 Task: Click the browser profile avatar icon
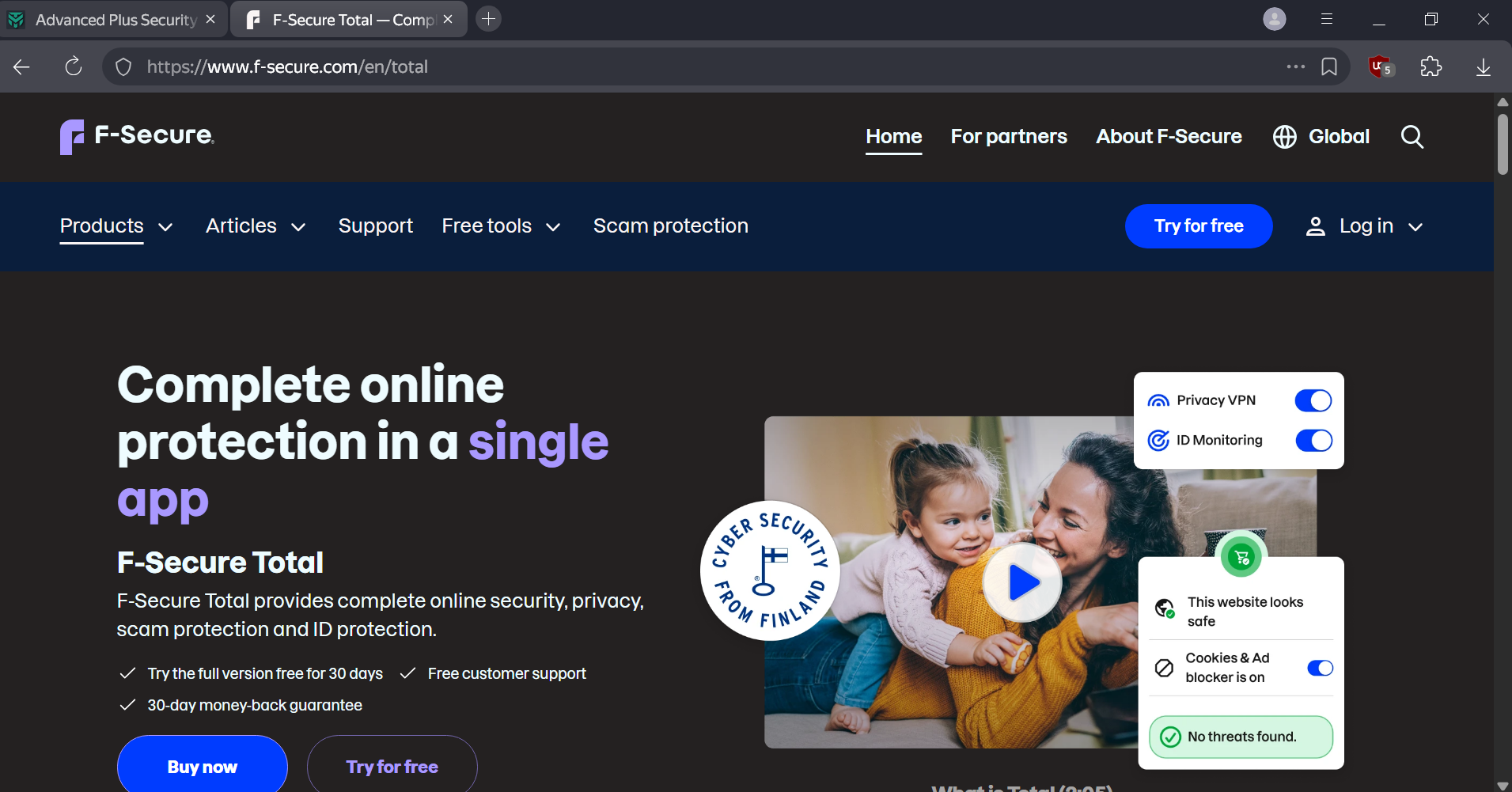(x=1274, y=19)
